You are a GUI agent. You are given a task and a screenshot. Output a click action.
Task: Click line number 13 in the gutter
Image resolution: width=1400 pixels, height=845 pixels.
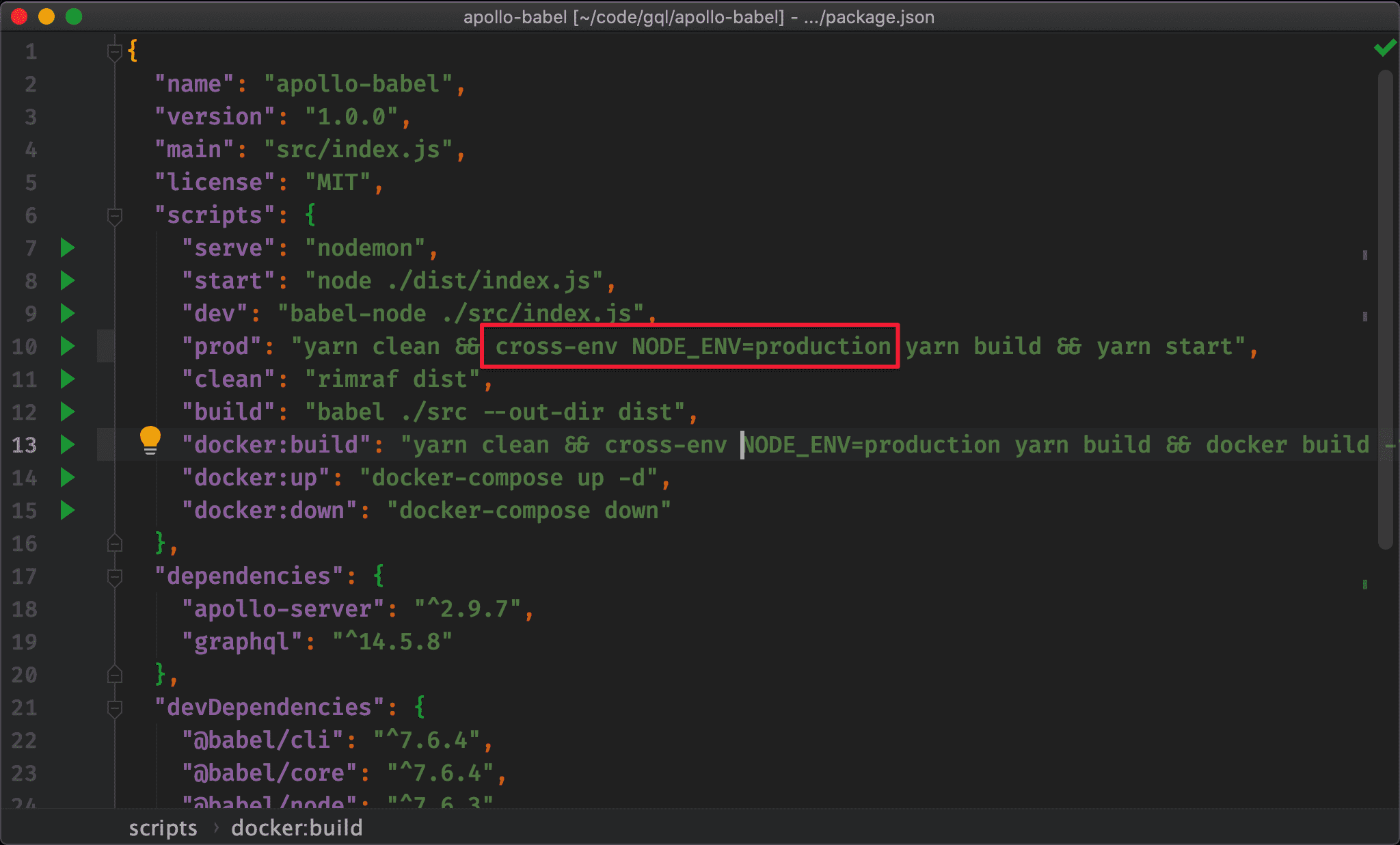click(x=24, y=445)
